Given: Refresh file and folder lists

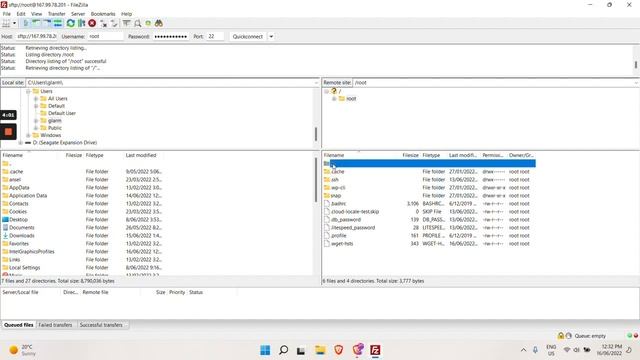Looking at the screenshot, I should [71, 23].
